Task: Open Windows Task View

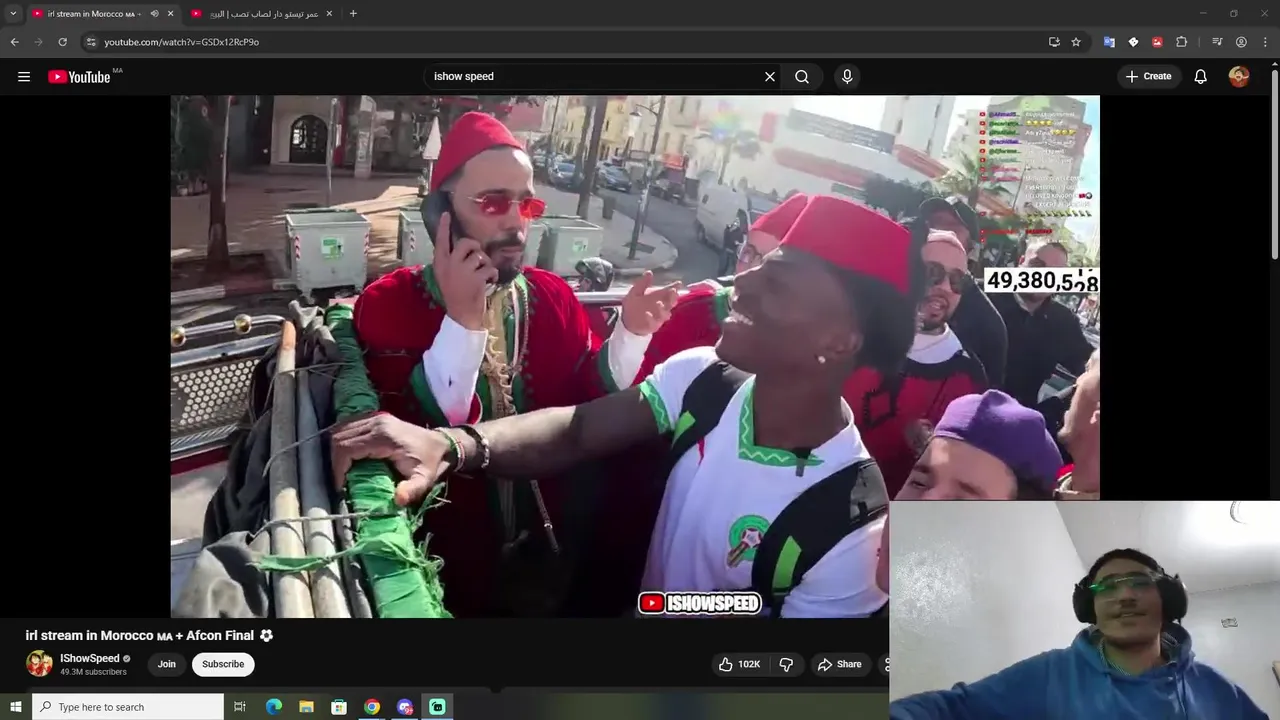Action: pyautogui.click(x=240, y=707)
